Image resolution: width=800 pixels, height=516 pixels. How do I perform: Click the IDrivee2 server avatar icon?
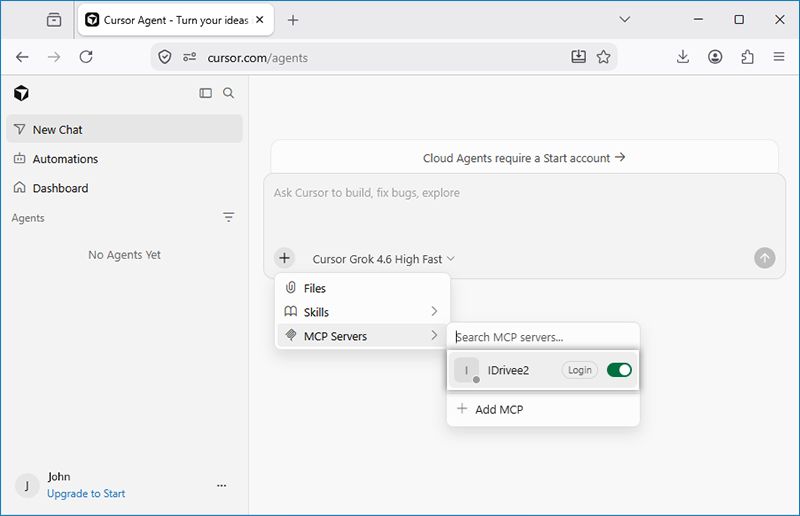466,370
